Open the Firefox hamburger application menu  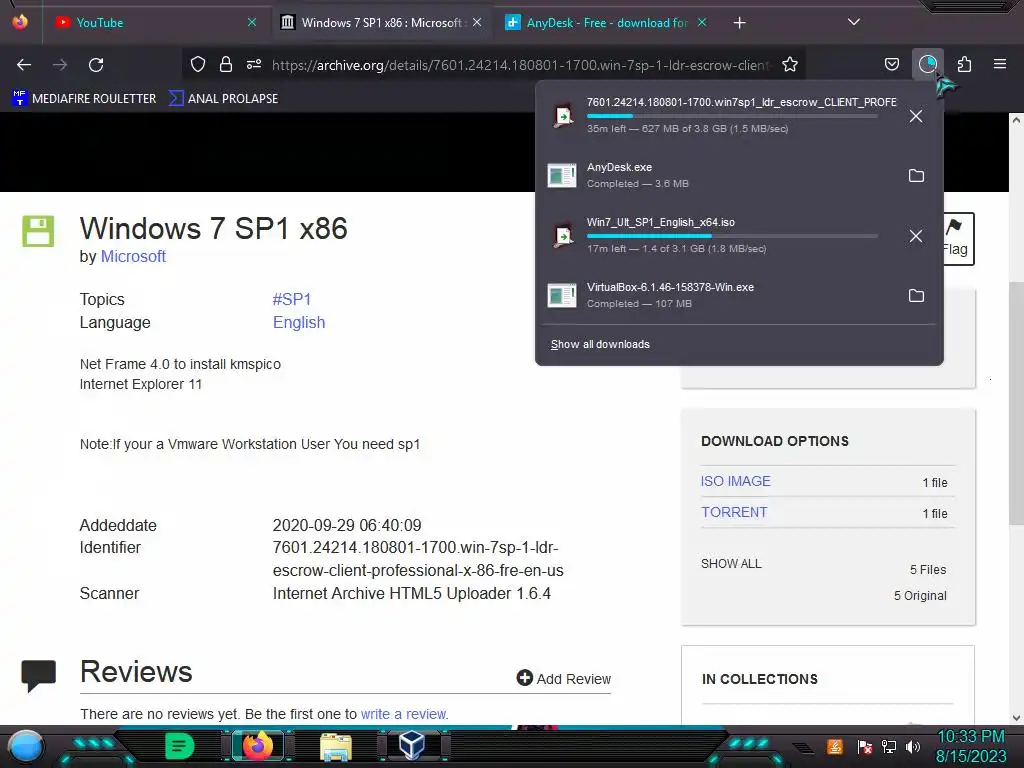click(1000, 64)
